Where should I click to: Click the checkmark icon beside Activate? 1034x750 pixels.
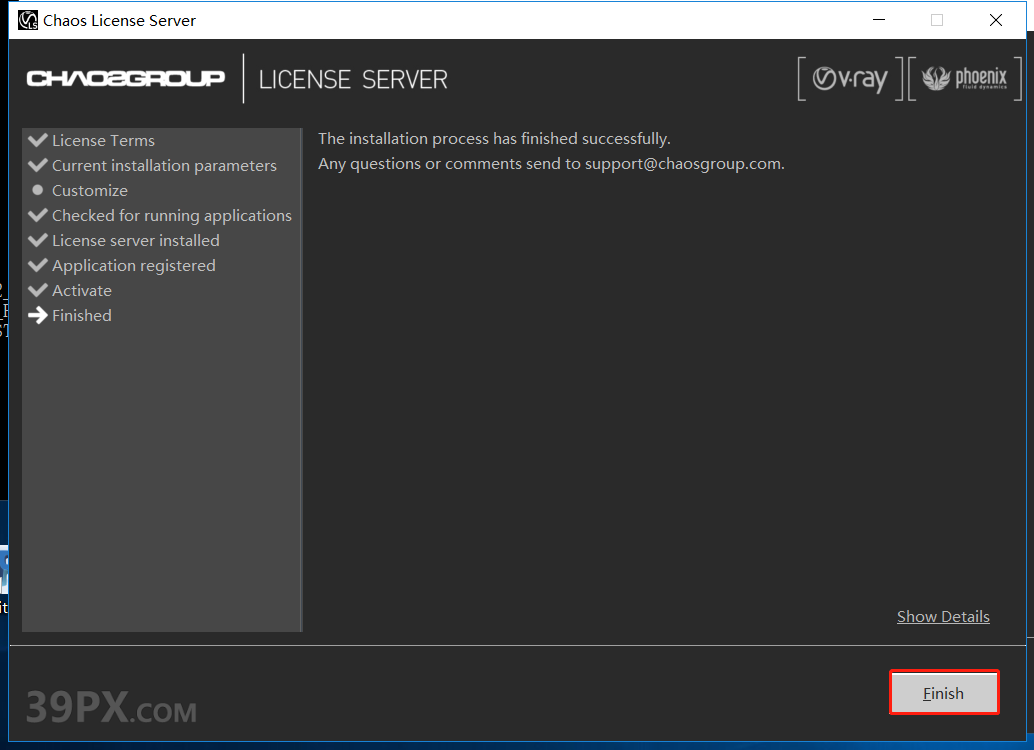coord(38,290)
